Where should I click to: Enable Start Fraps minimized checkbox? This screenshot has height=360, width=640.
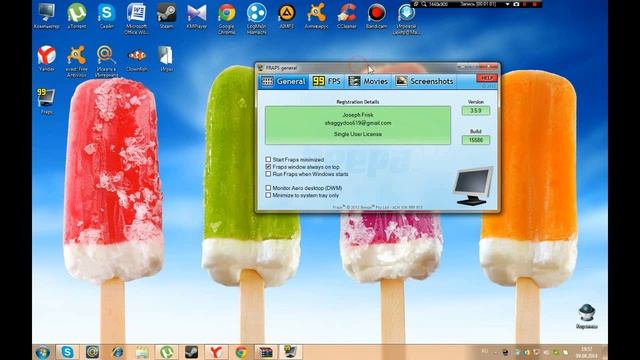pos(268,160)
